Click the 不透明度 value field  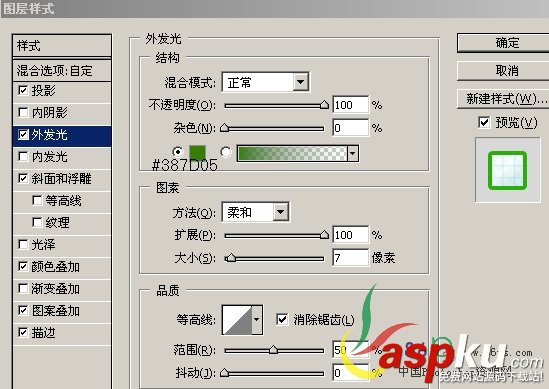click(350, 105)
